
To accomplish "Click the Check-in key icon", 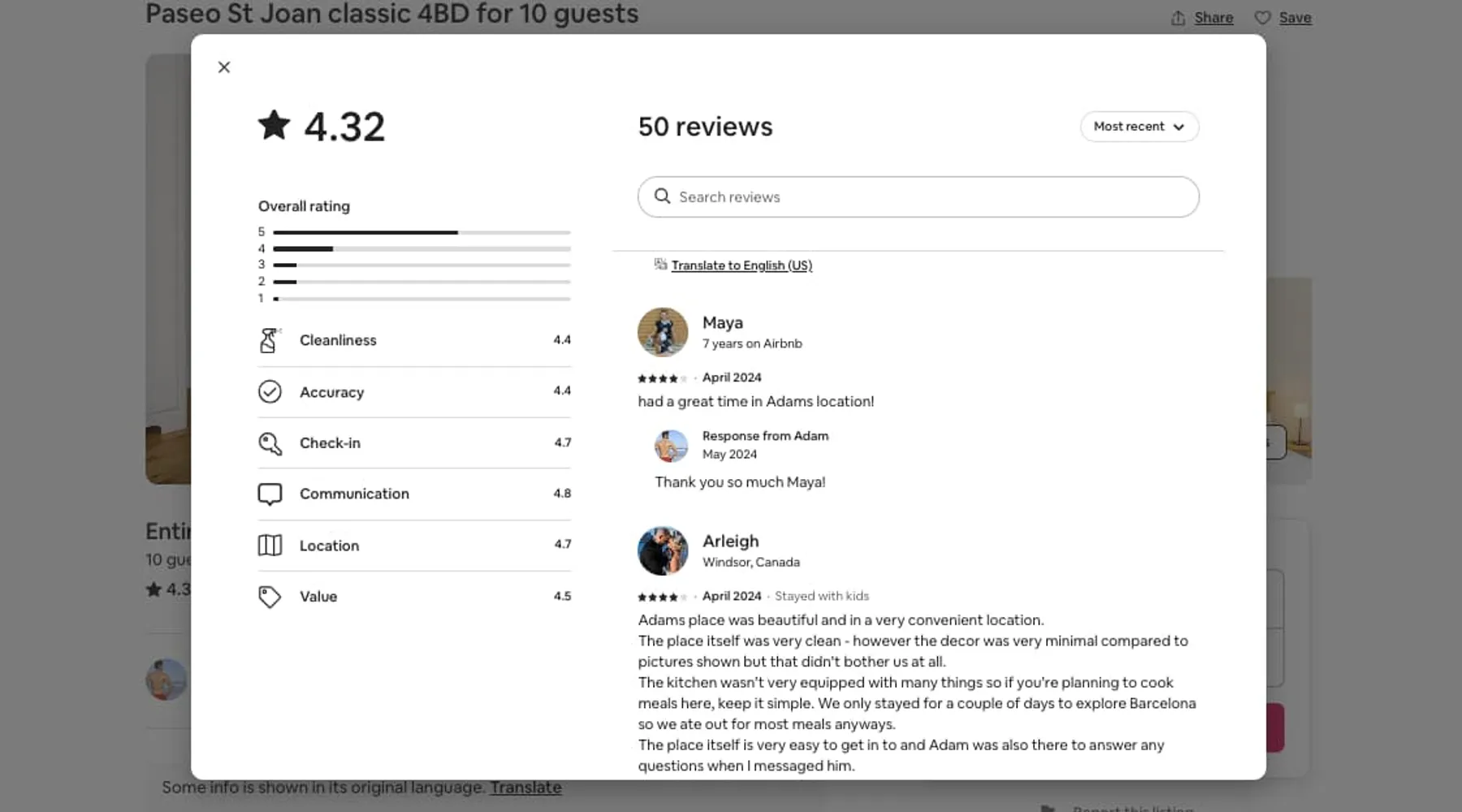I will click(270, 443).
